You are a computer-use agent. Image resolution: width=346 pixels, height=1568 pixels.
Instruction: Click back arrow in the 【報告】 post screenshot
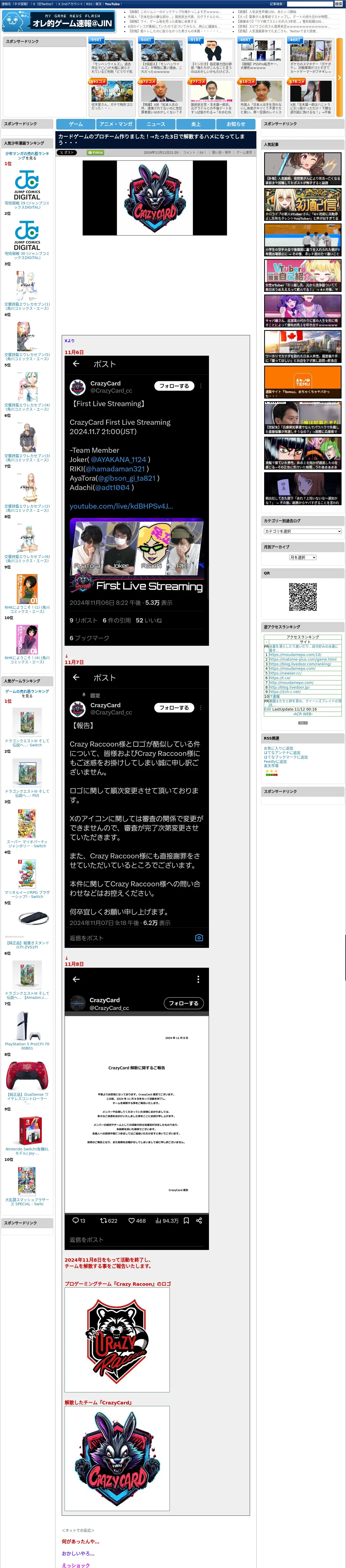[76, 677]
